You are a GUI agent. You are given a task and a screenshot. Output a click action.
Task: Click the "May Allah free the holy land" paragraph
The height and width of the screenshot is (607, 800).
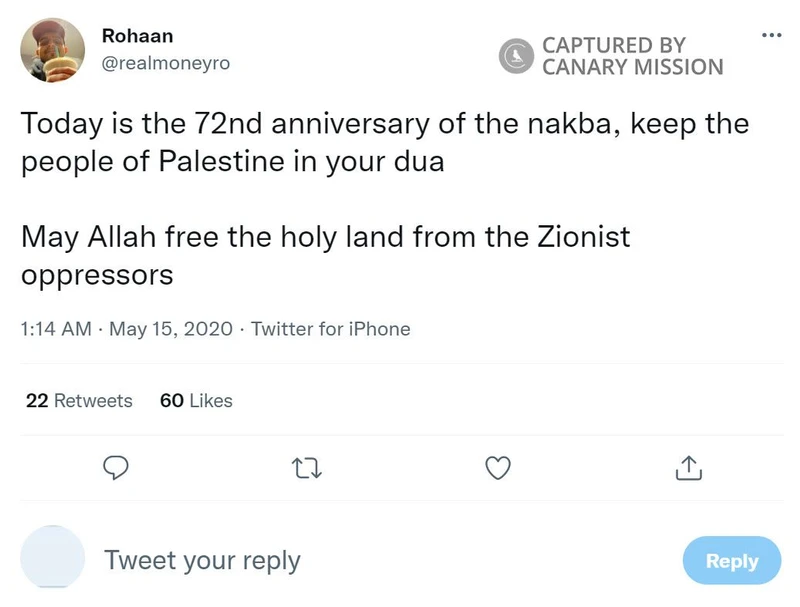pos(325,256)
